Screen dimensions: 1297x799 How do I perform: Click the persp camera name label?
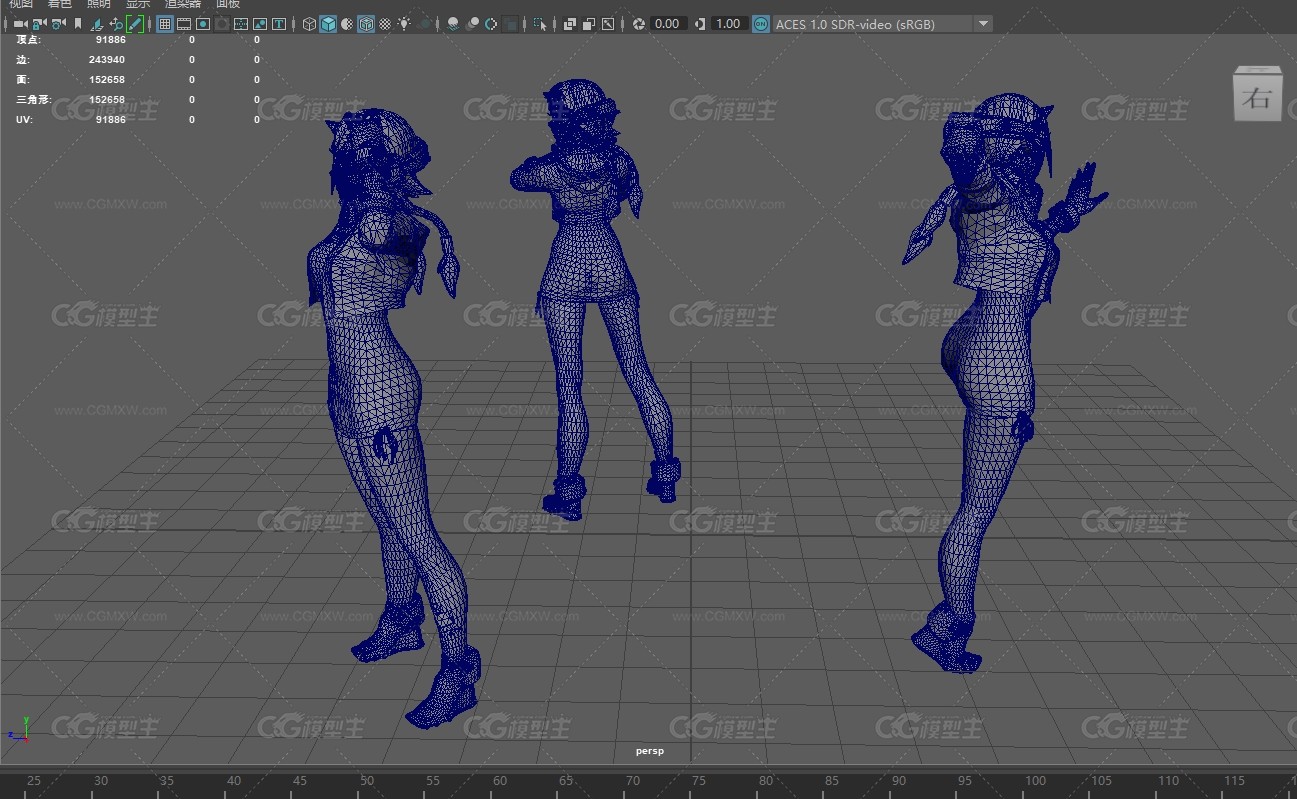(649, 751)
